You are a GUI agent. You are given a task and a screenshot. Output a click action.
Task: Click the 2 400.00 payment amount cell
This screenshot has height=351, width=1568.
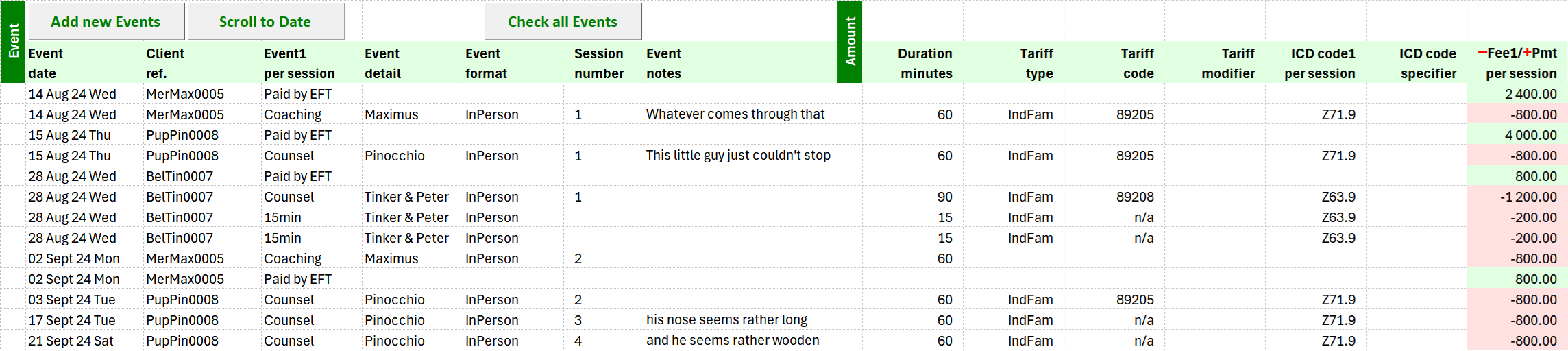(1530, 94)
